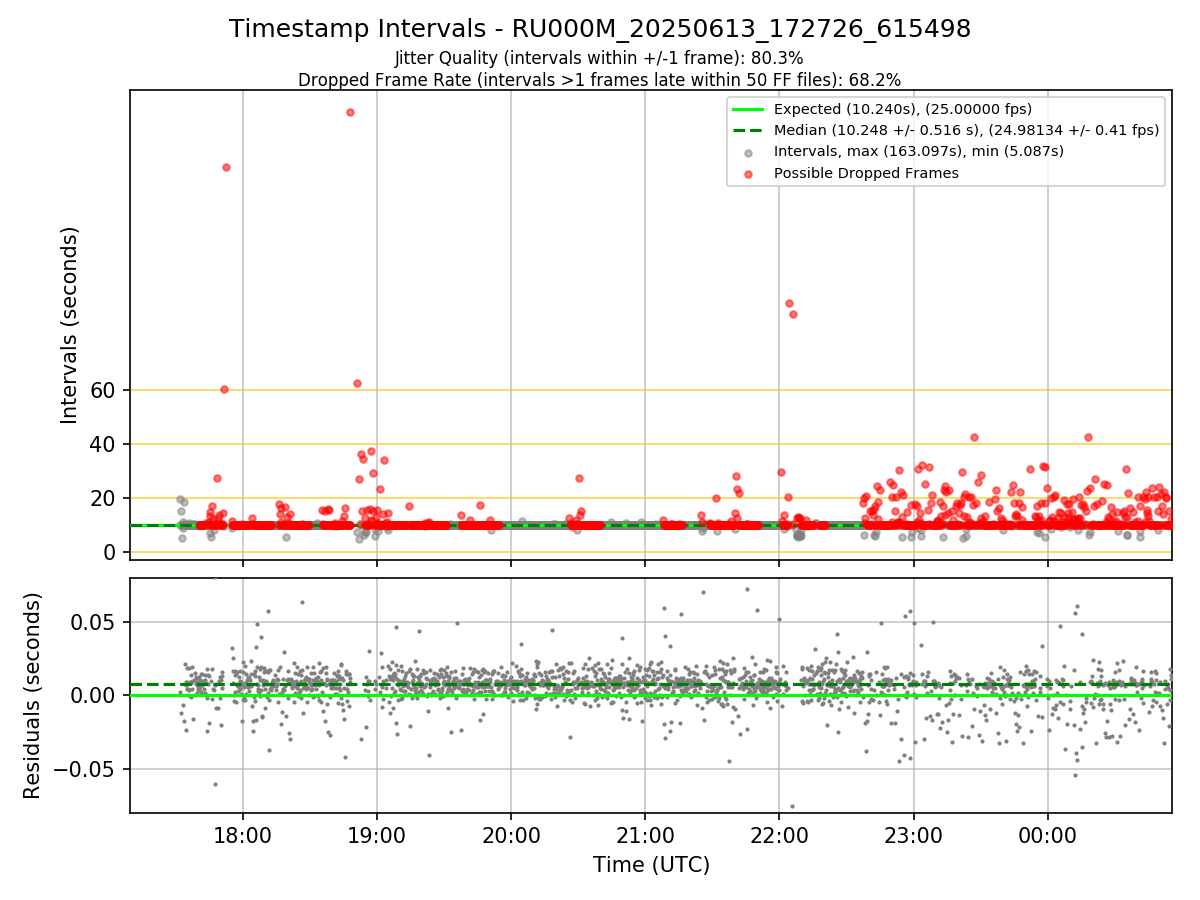Screen dimensions: 1200x900
Task: Click the 22:00 x-axis tick label
Action: (x=779, y=835)
